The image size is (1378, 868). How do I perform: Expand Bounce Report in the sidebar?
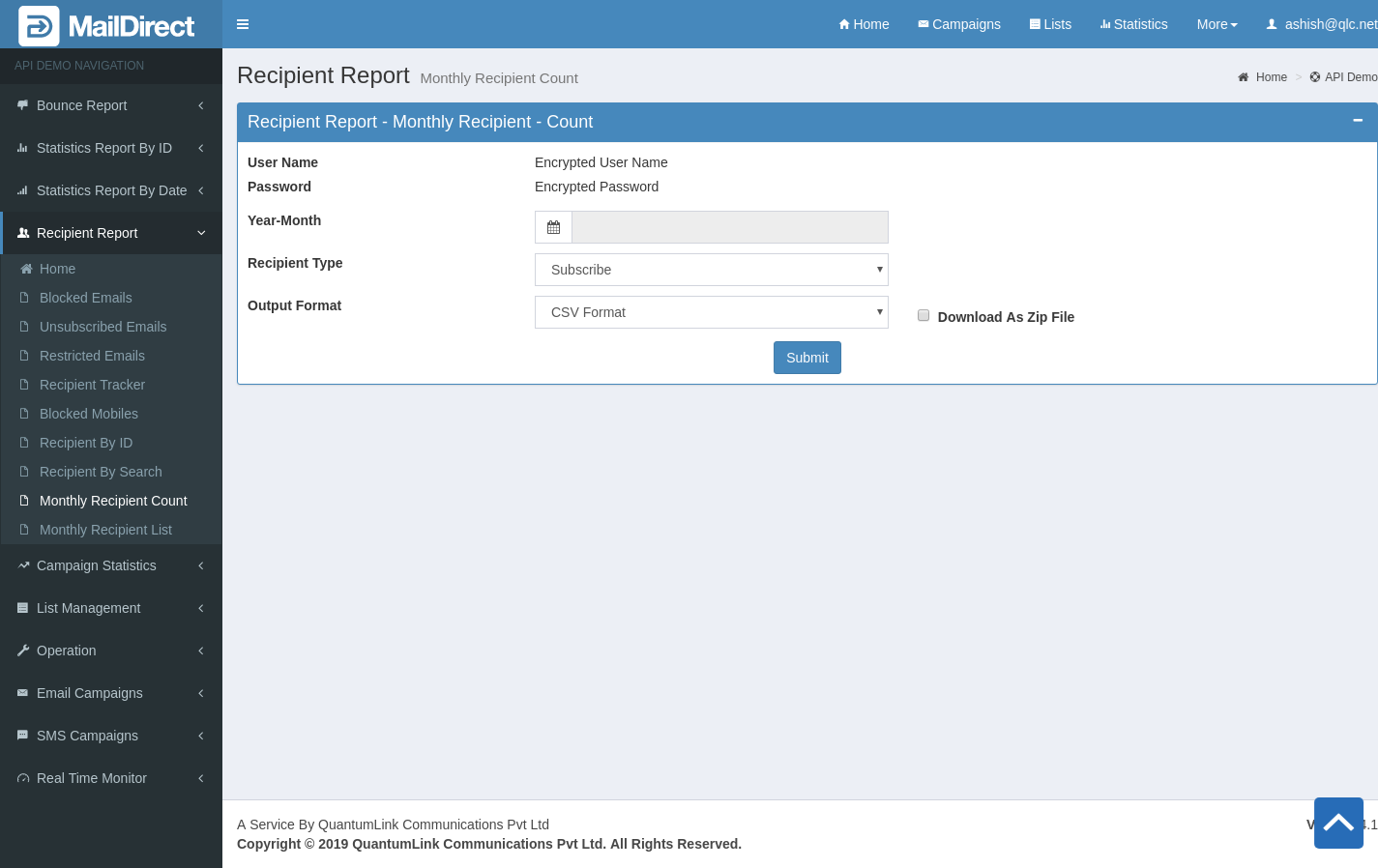click(111, 105)
